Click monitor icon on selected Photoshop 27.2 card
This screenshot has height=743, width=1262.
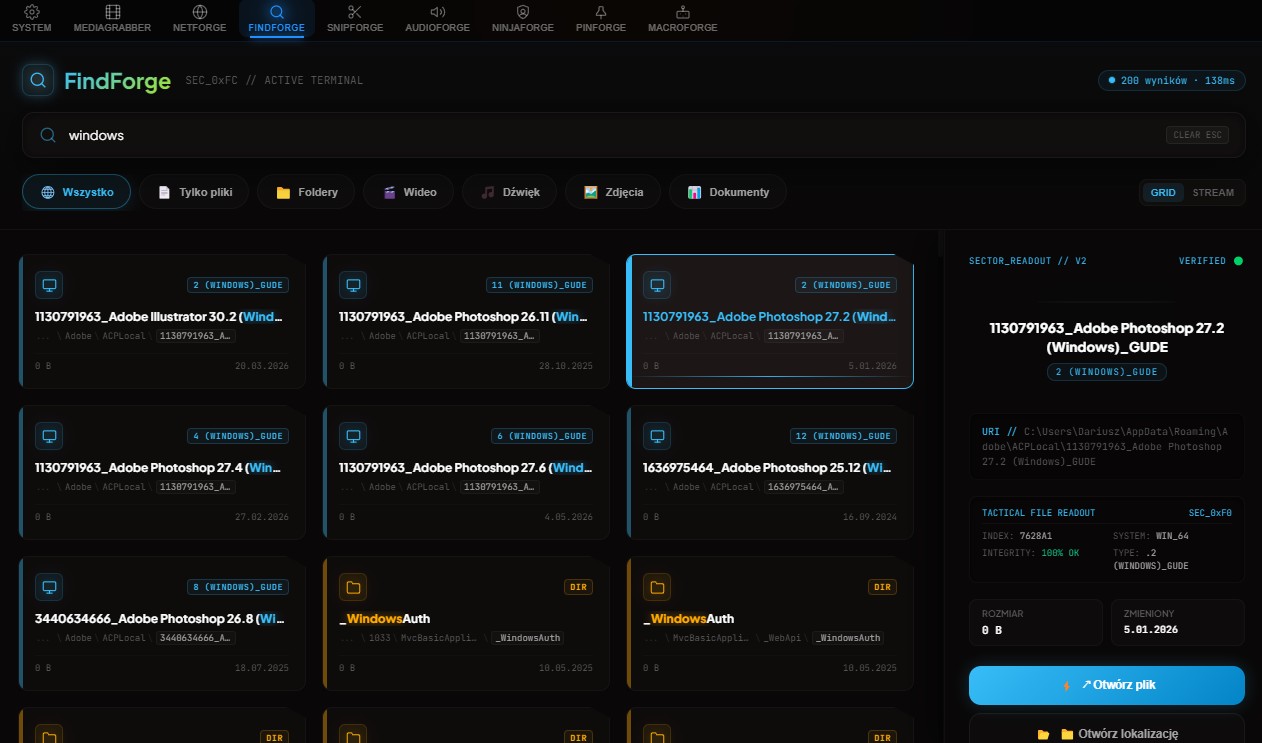[x=657, y=285]
